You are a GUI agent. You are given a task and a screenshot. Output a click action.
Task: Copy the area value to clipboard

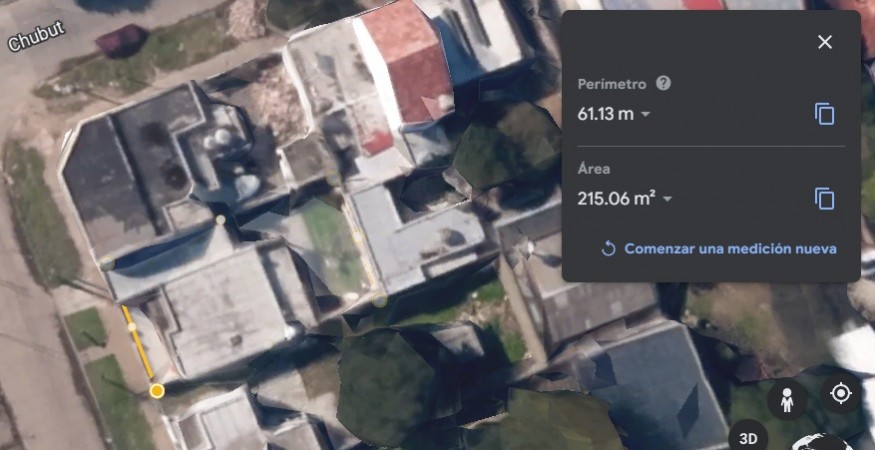coord(824,199)
